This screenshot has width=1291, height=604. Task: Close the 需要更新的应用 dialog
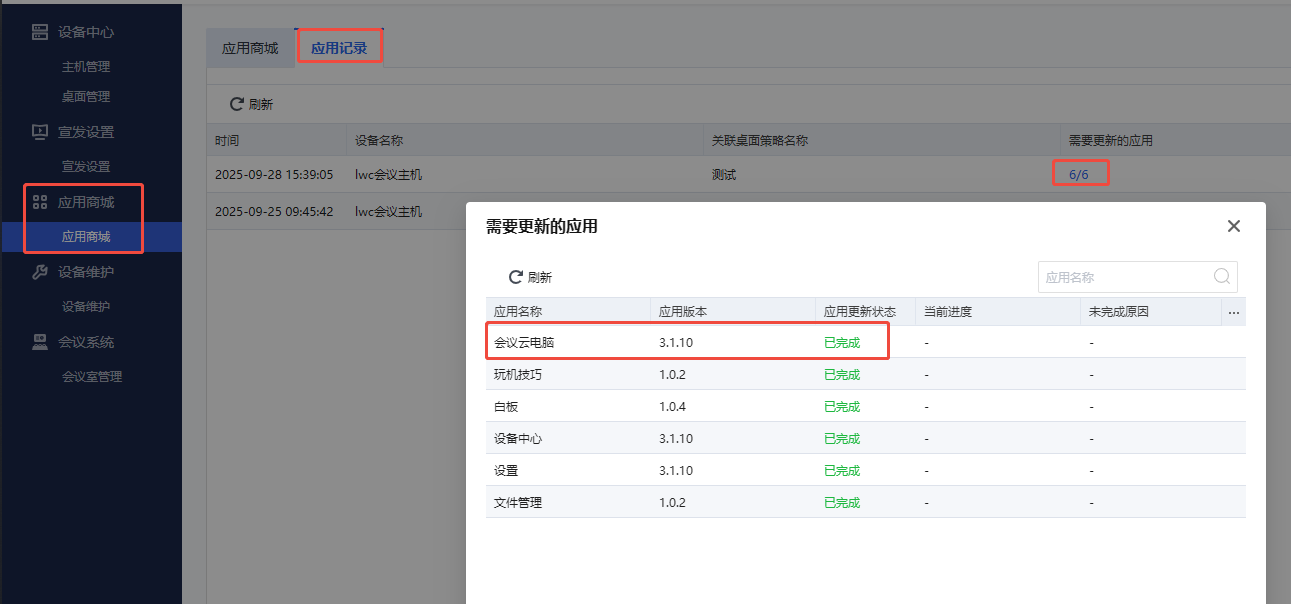[x=1233, y=226]
